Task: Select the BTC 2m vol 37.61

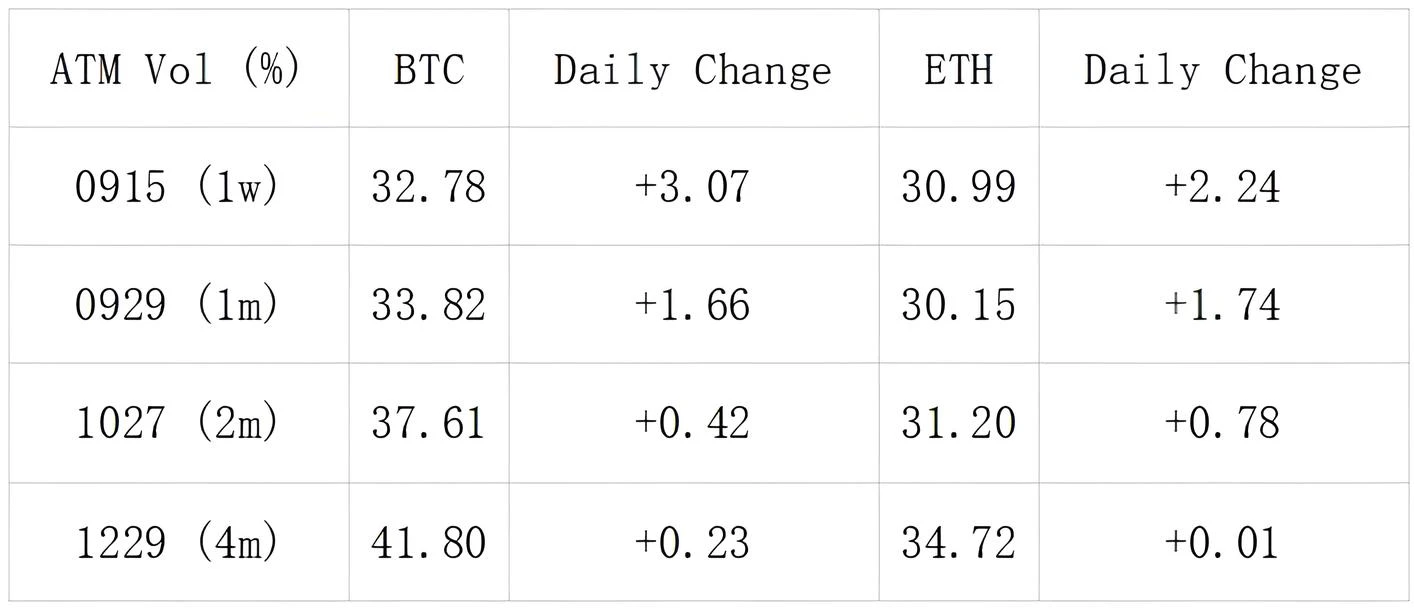Action: click(x=429, y=423)
